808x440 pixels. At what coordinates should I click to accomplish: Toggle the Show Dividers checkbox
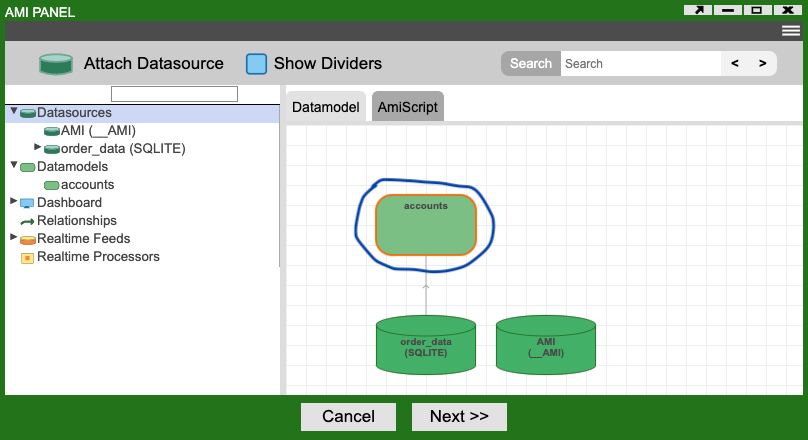pyautogui.click(x=257, y=64)
